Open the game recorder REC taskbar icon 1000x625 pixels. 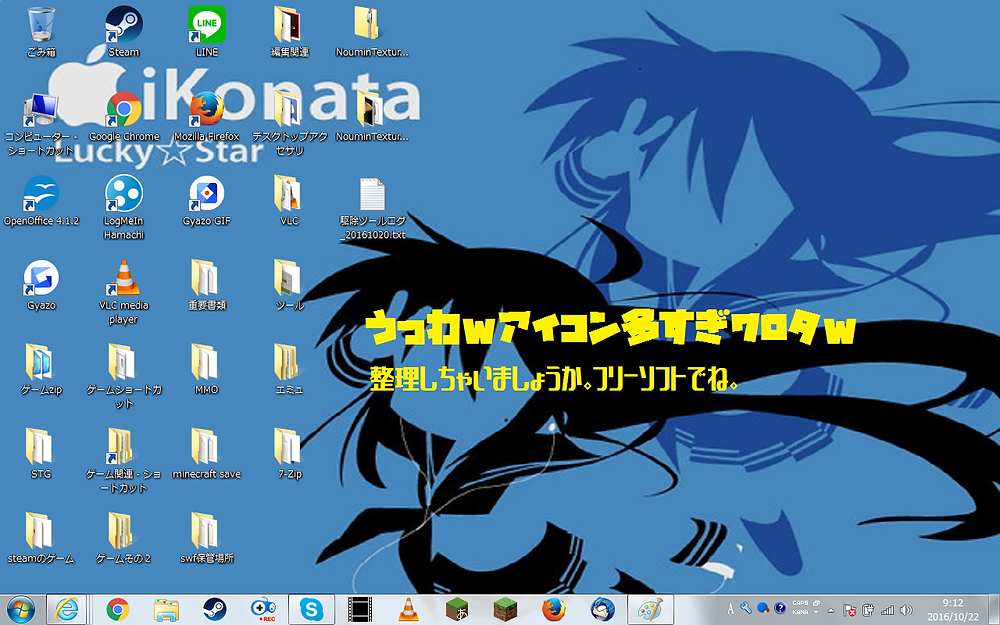[263, 610]
